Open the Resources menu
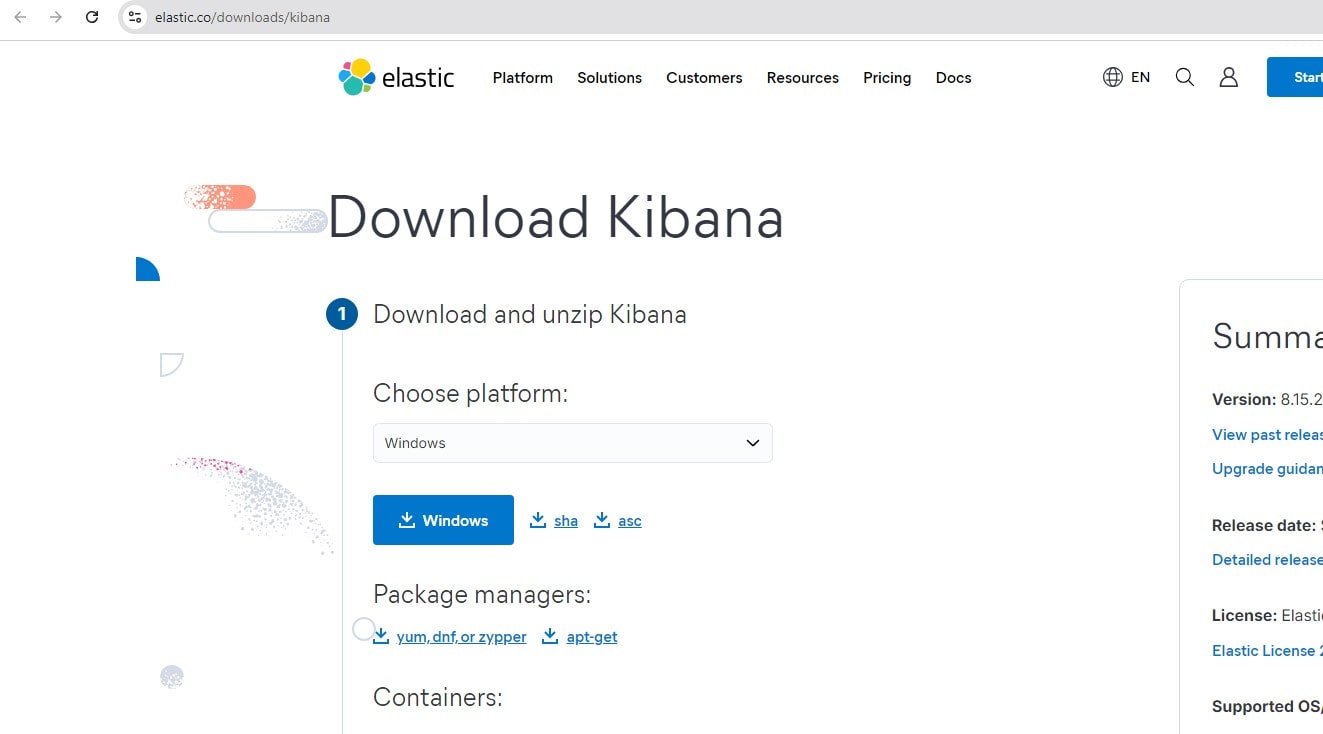1323x734 pixels. tap(803, 77)
